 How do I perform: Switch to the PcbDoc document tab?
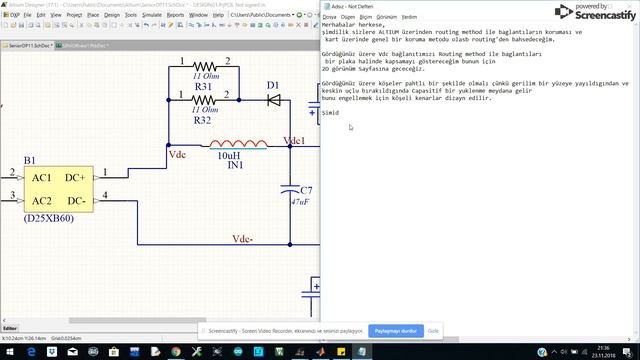click(82, 45)
